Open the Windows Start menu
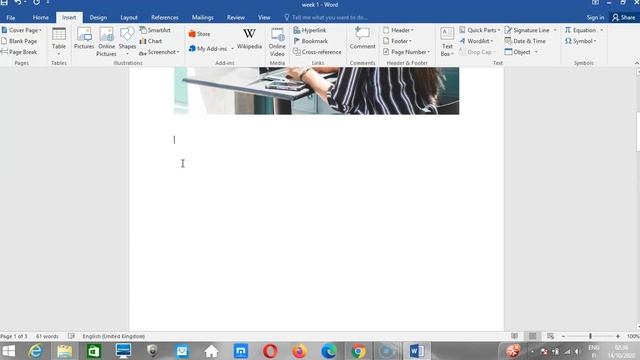The height and width of the screenshot is (360, 640). 9,351
